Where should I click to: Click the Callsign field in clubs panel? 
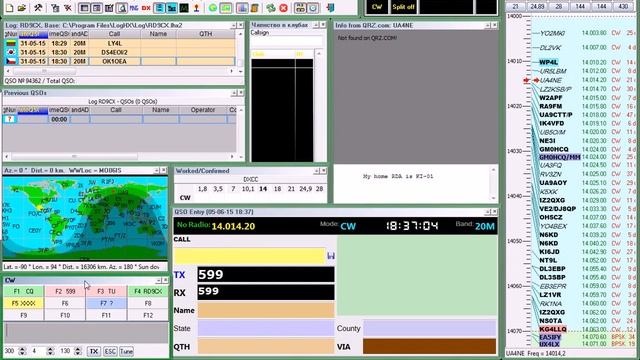pyautogui.click(x=286, y=41)
